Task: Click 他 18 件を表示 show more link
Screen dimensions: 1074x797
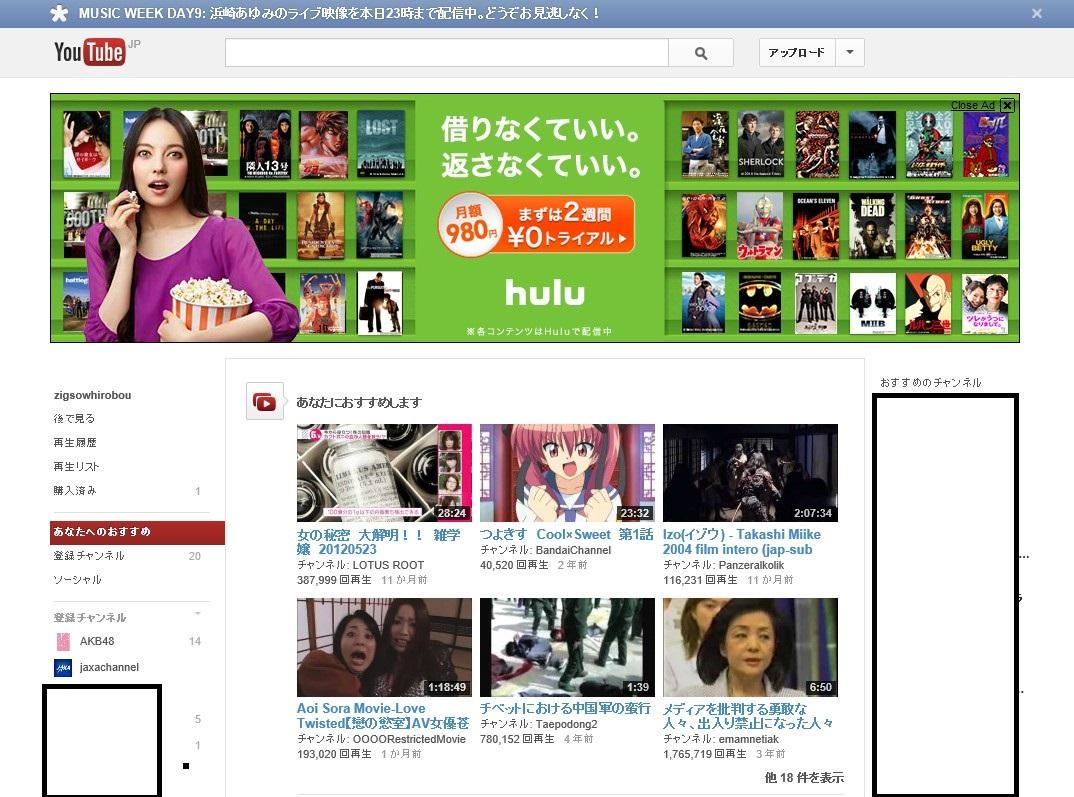Action: [x=804, y=777]
